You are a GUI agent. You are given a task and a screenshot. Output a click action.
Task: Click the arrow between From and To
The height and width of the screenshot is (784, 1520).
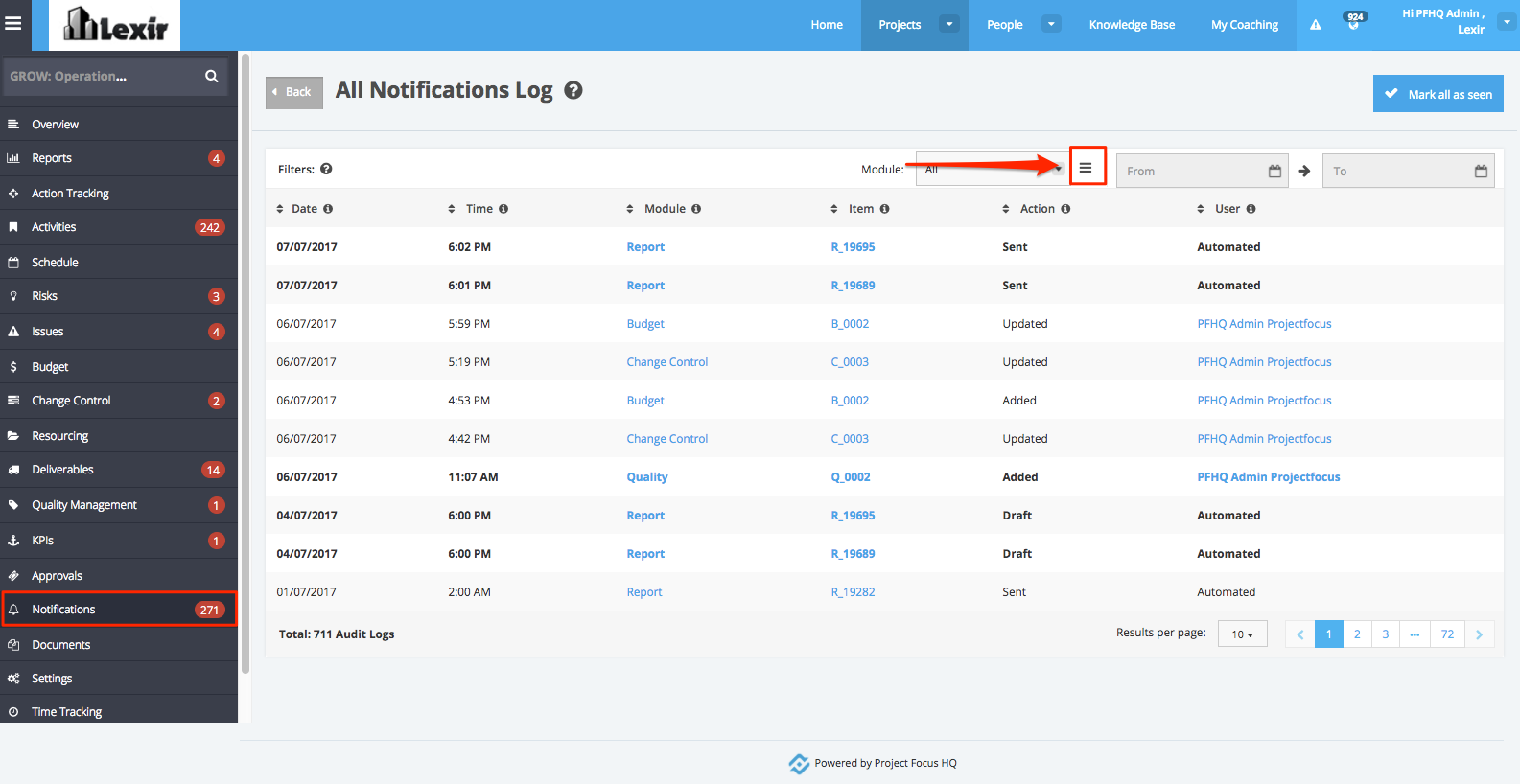1304,171
